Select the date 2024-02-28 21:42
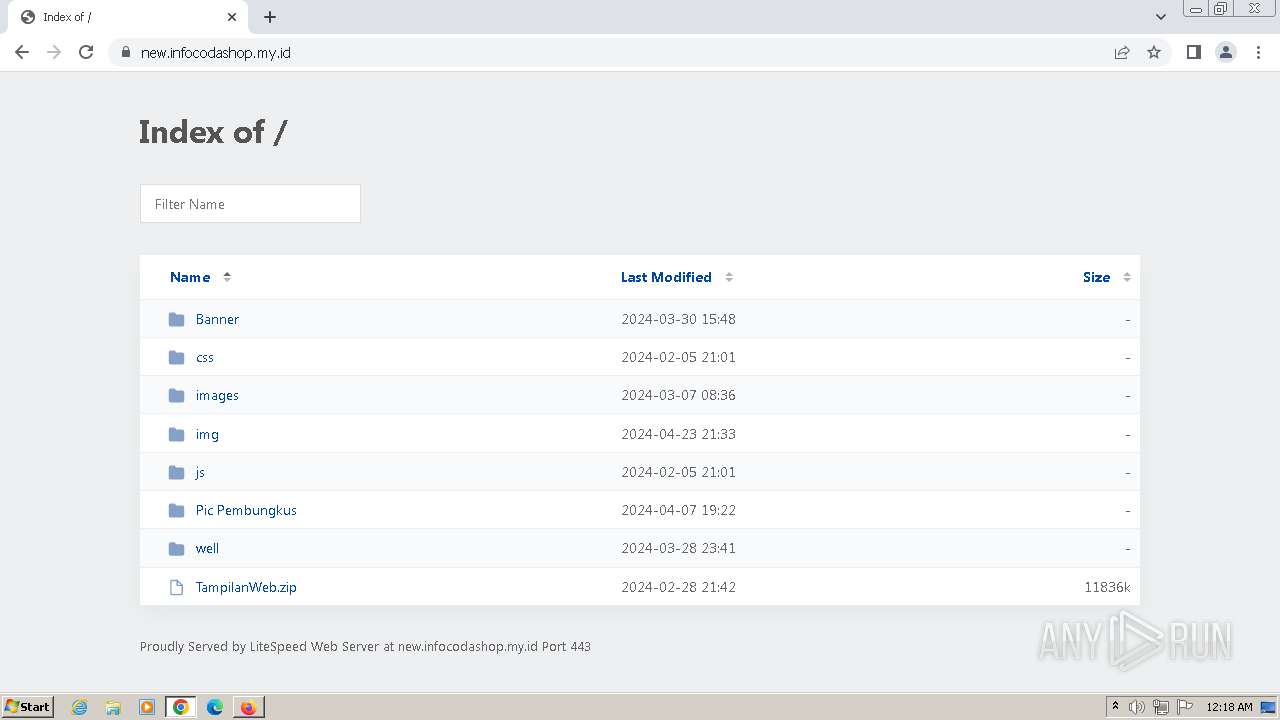The width and height of the screenshot is (1280, 720). click(x=678, y=587)
